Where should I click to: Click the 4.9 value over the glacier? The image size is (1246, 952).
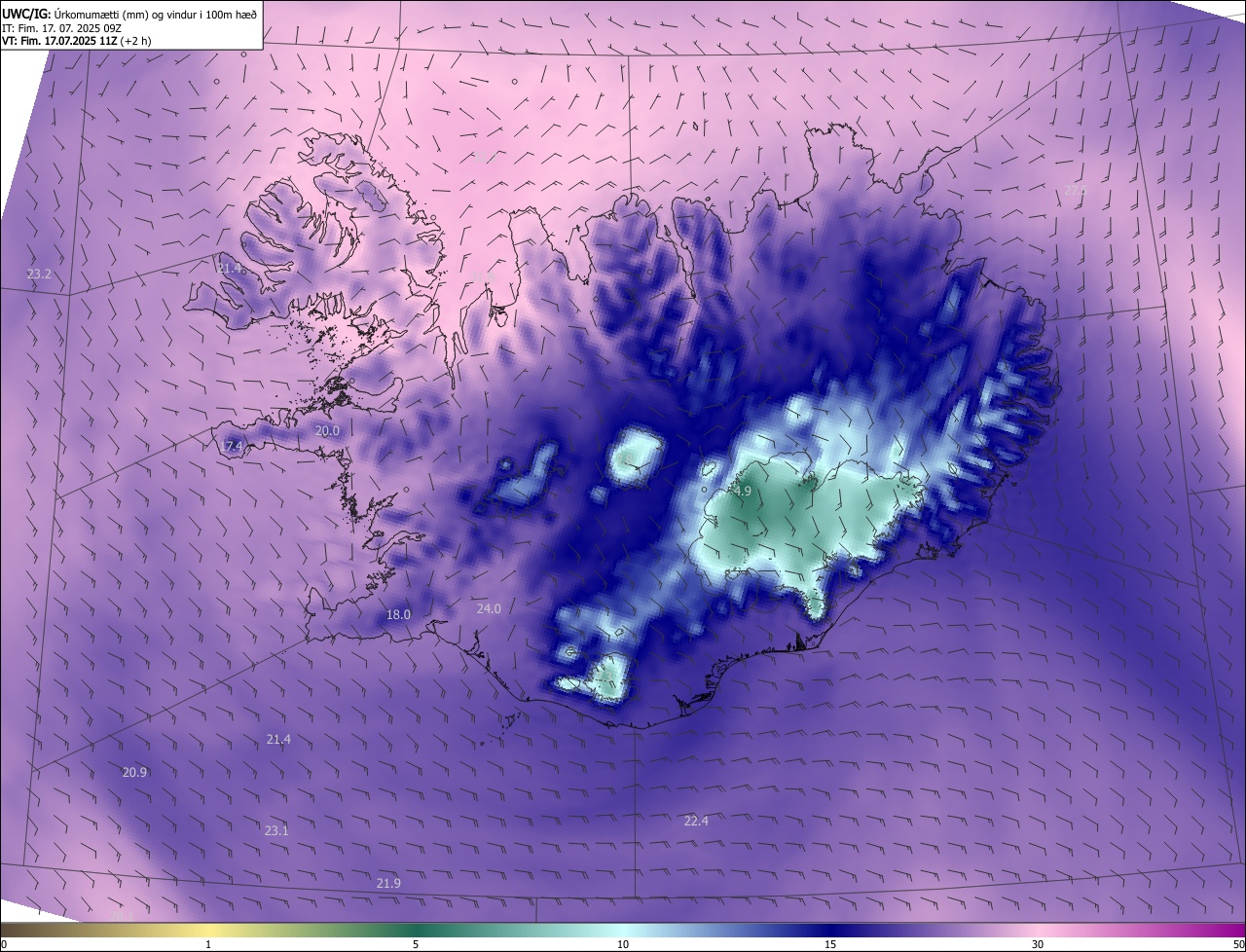743,492
